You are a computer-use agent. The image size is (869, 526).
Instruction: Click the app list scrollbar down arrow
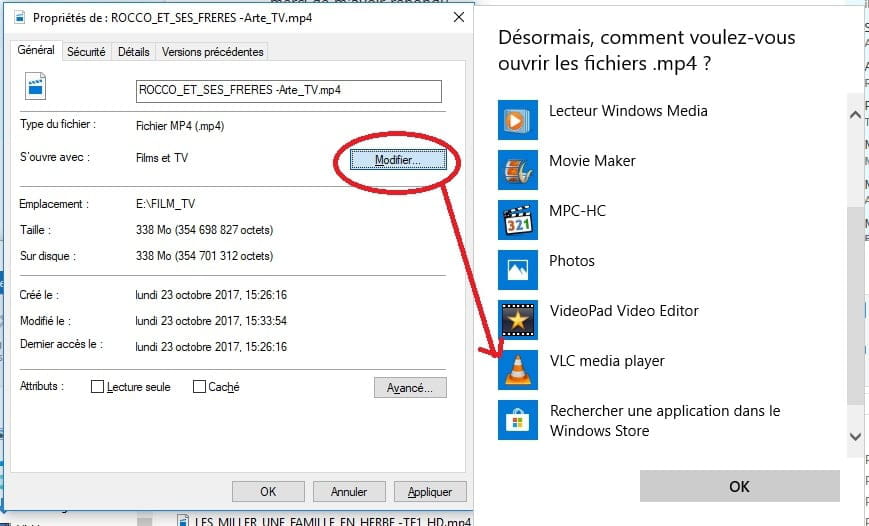point(855,437)
